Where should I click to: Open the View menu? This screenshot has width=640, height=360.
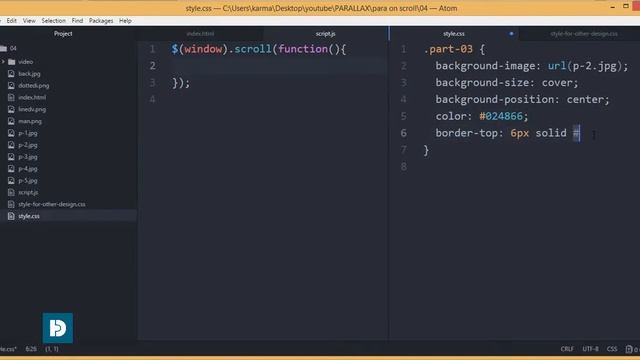click(x=29, y=20)
